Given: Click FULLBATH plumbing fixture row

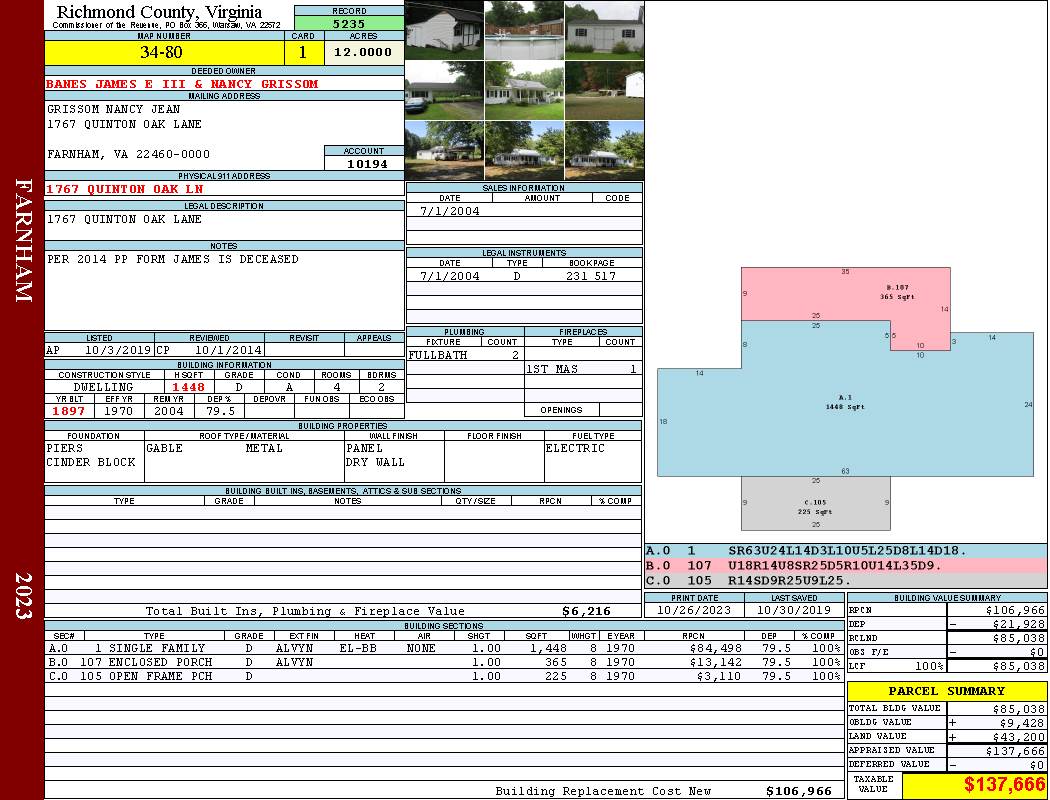Looking at the screenshot, I should pyautogui.click(x=465, y=355).
